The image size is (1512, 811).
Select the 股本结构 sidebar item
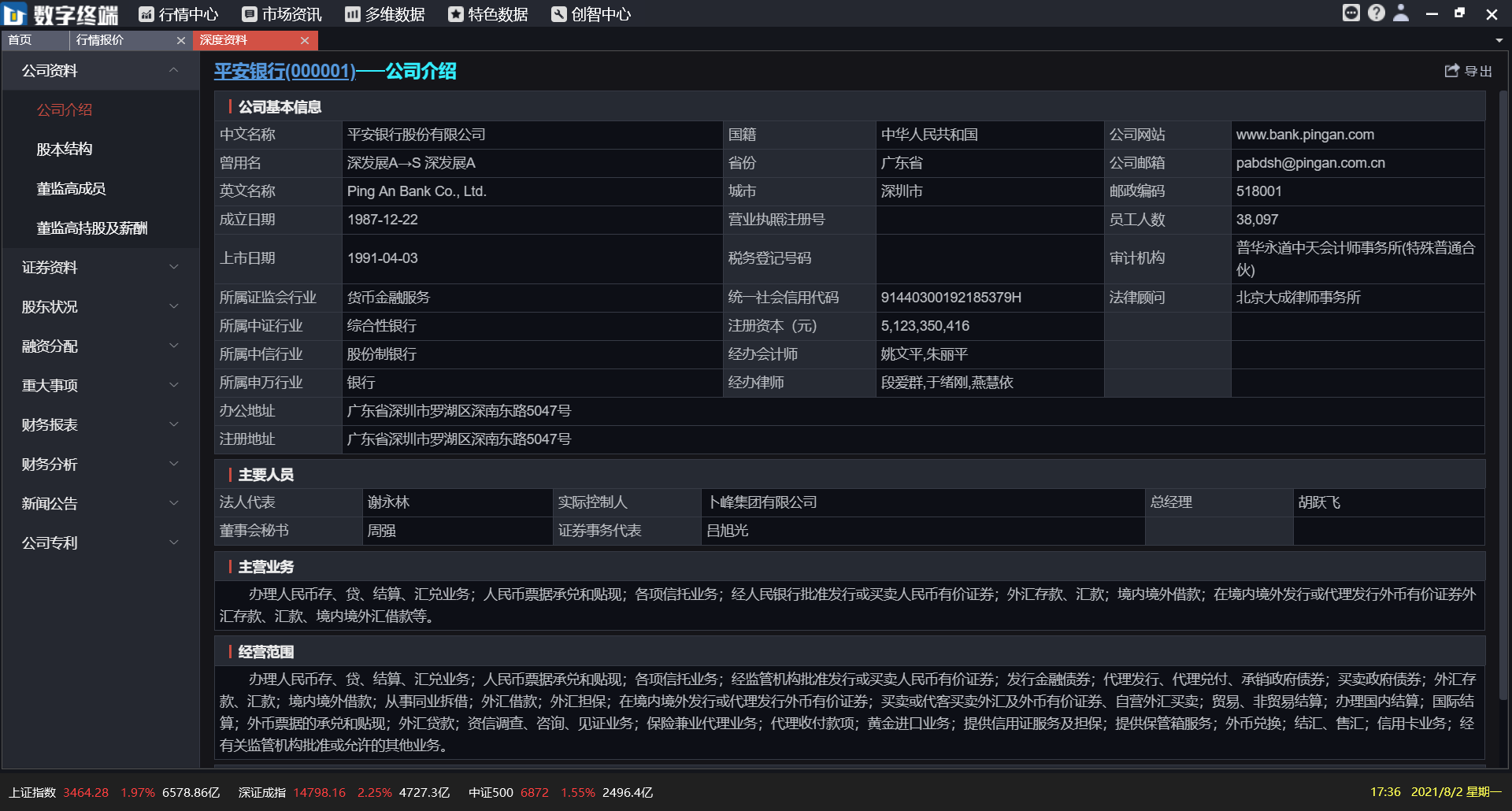pyautogui.click(x=65, y=149)
